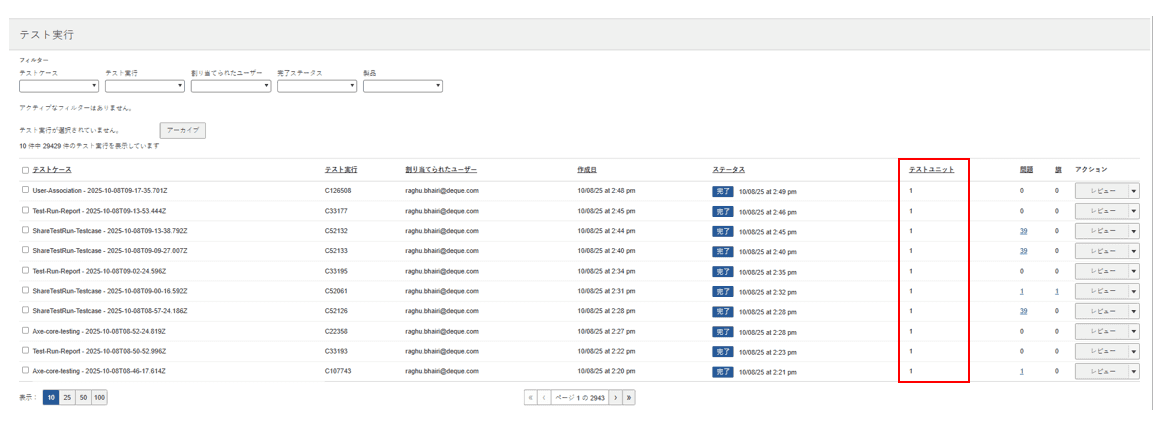Click 完了 badge for Axe-core-testing C107743 row
1163x425 pixels.
(723, 371)
